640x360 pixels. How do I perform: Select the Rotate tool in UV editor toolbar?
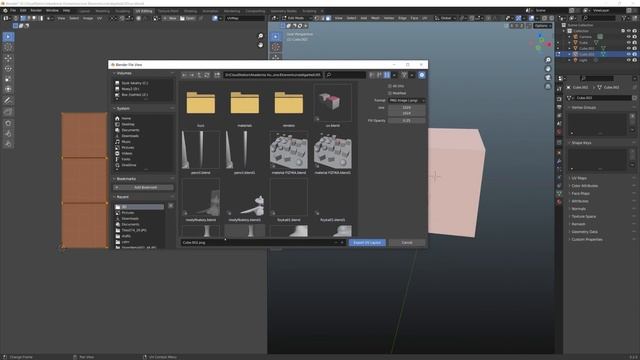8,69
